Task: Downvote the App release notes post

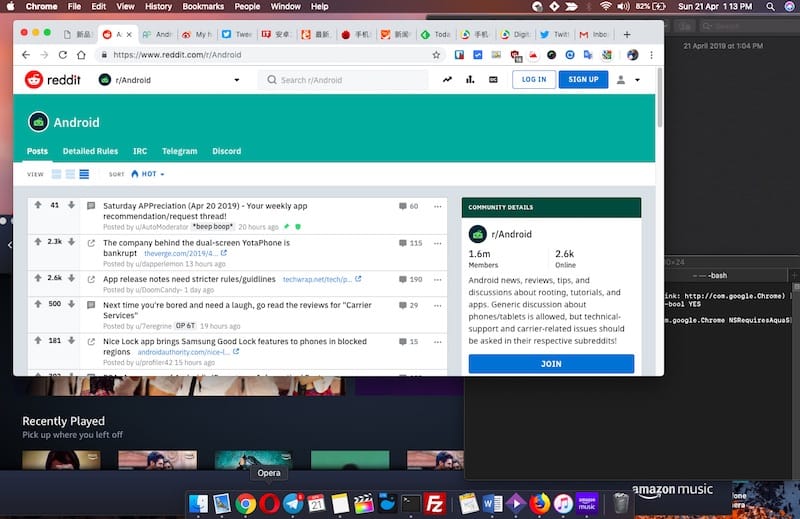Action: pos(71,278)
